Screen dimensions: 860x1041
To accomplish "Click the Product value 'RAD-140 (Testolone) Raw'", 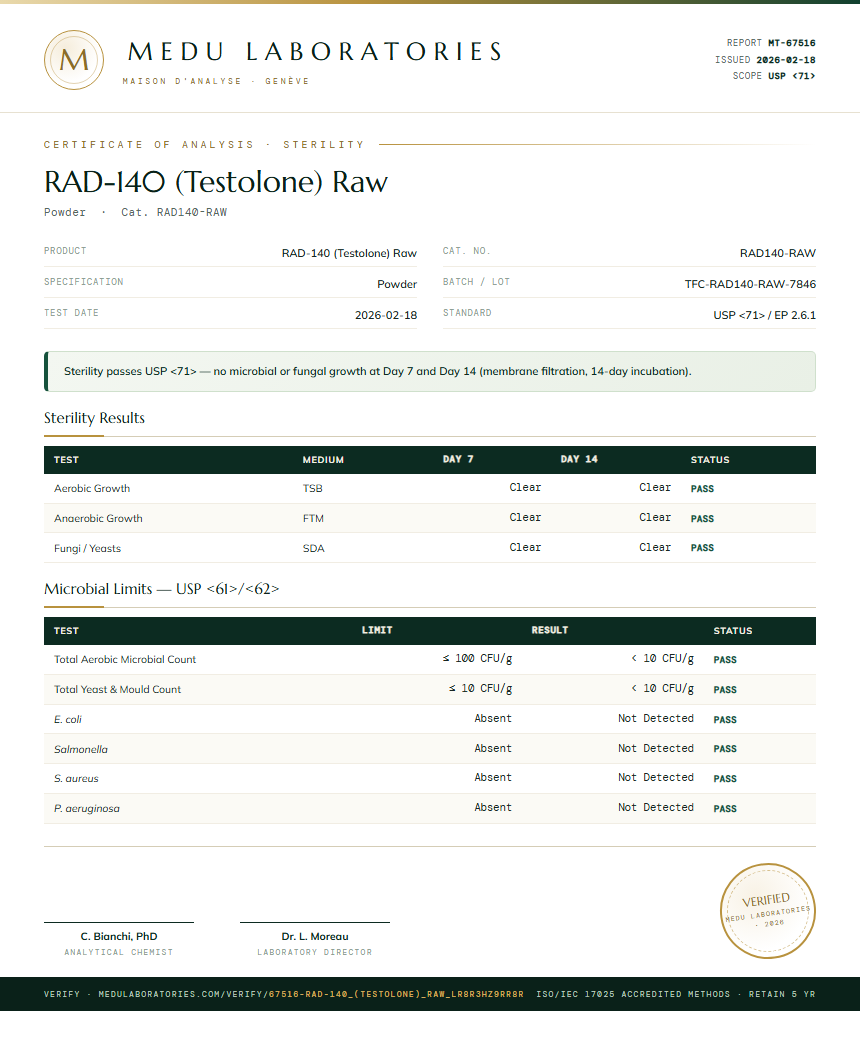I will (x=349, y=253).
